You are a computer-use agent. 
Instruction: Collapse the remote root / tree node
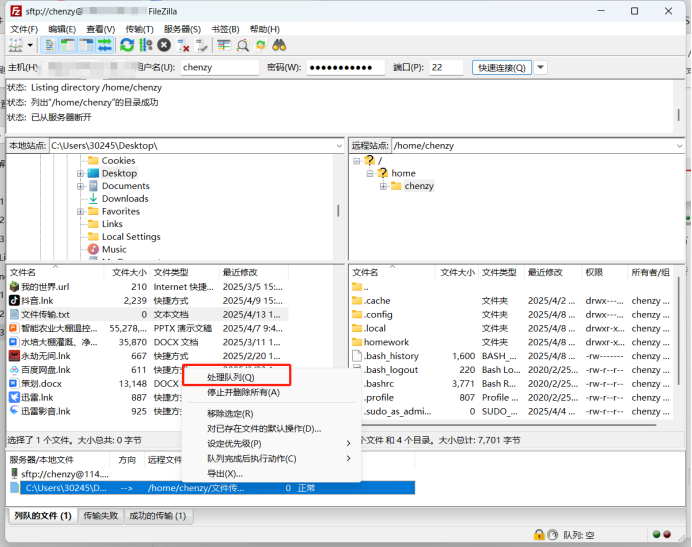pos(357,161)
